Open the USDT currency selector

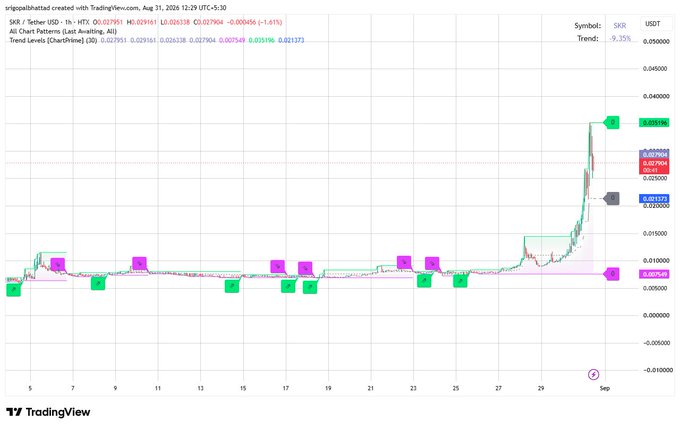pos(655,24)
